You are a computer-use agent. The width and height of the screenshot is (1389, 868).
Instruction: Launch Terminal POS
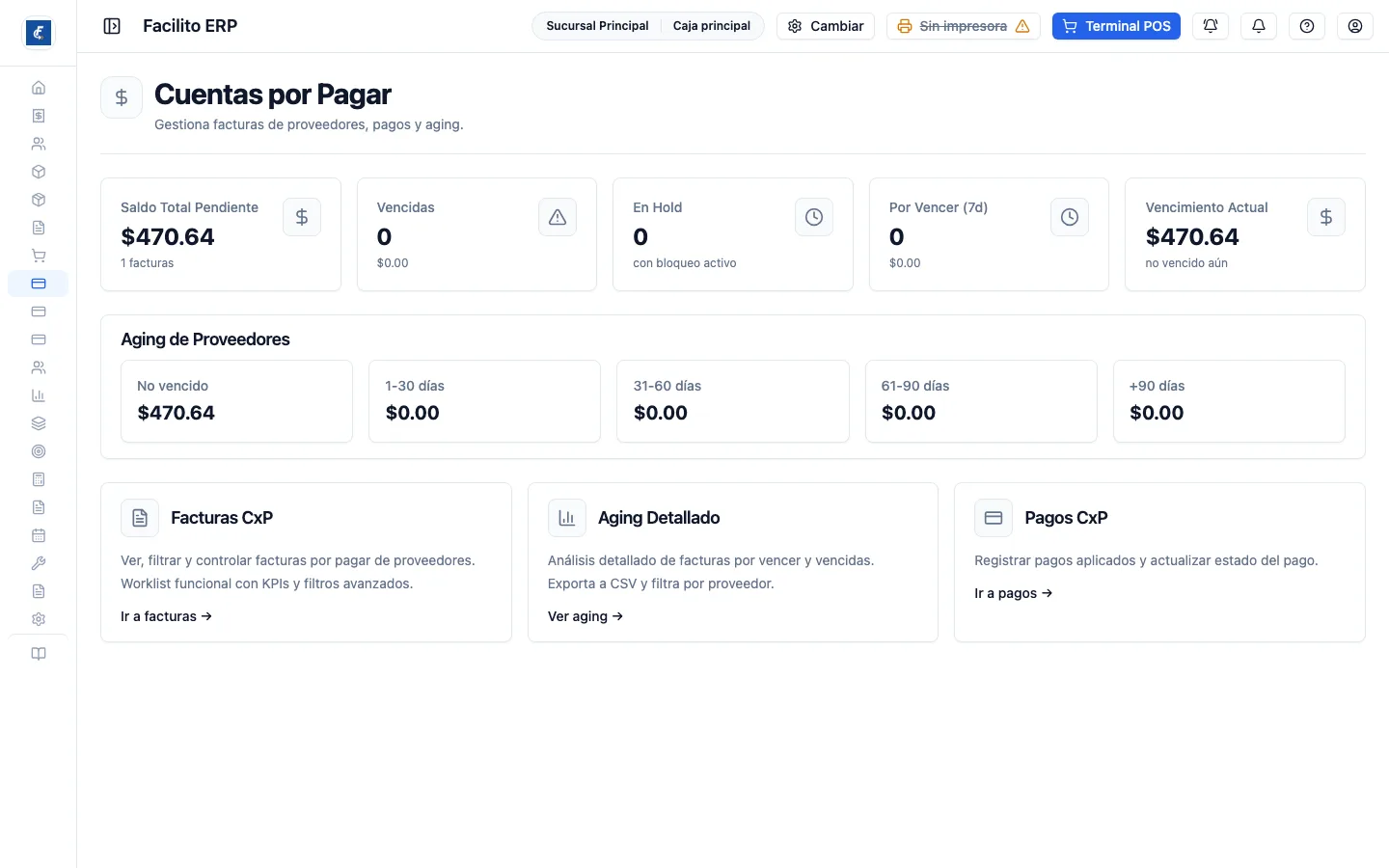coord(1116,26)
